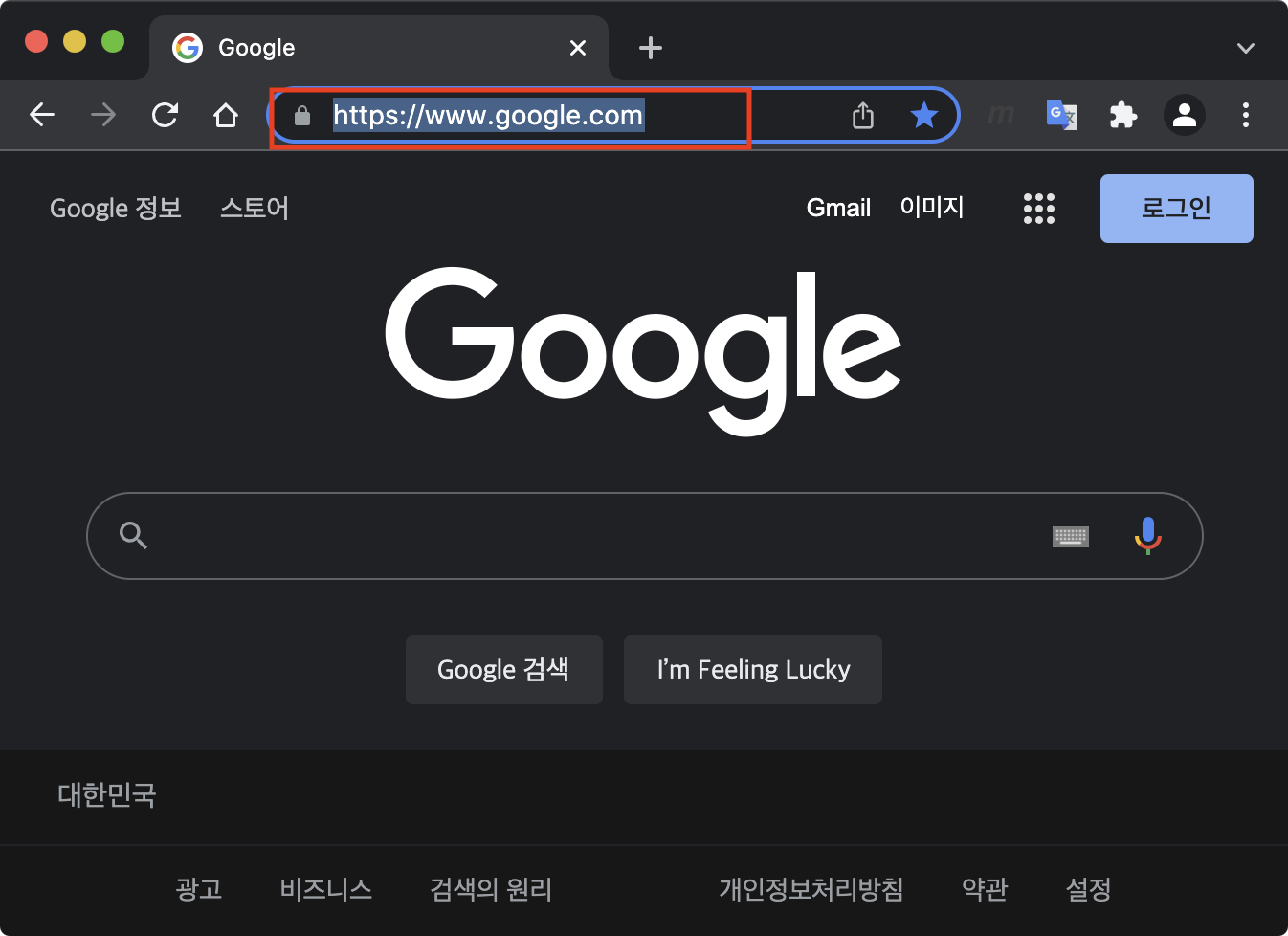Open a new tab with plus button
This screenshot has height=936, width=1288.
pyautogui.click(x=651, y=48)
